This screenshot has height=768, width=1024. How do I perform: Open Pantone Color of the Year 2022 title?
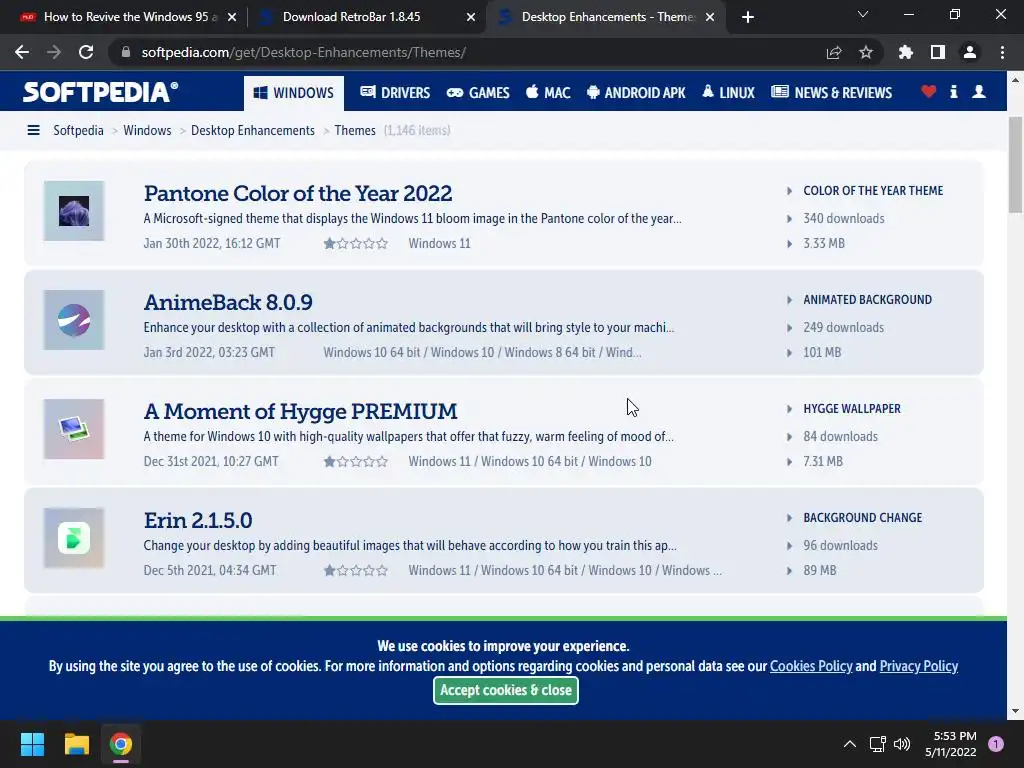(x=298, y=193)
